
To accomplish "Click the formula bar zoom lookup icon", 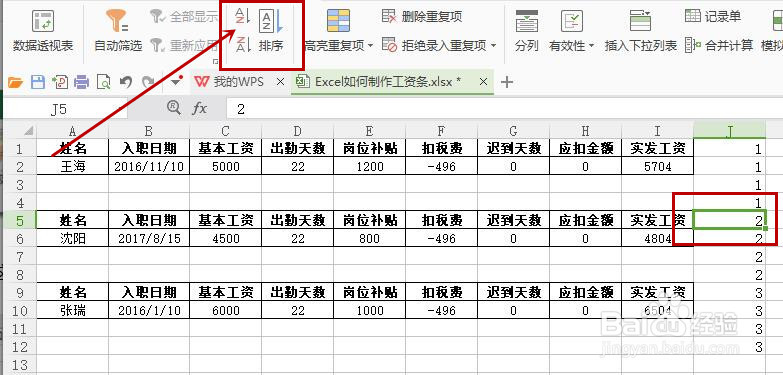I will point(174,108).
